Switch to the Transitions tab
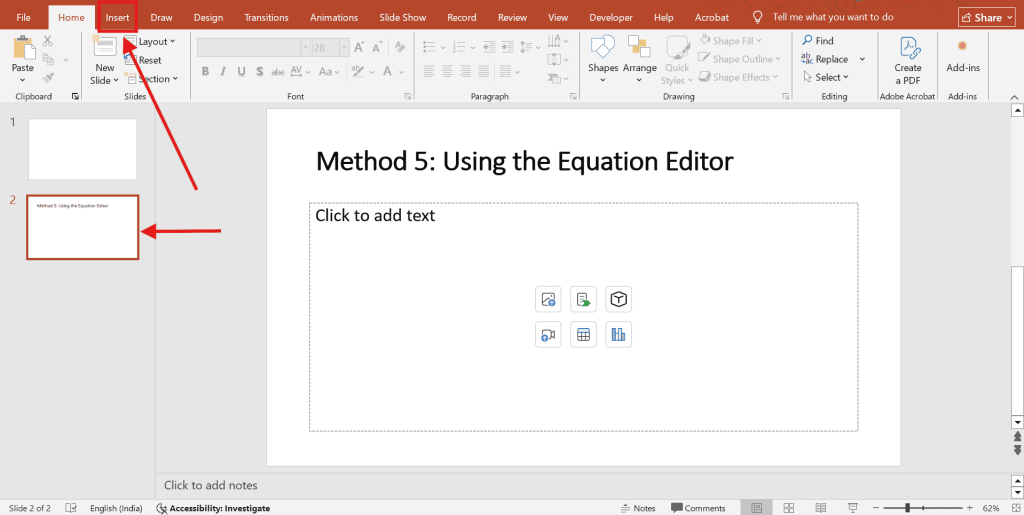The width and height of the screenshot is (1024, 515). coord(266,17)
